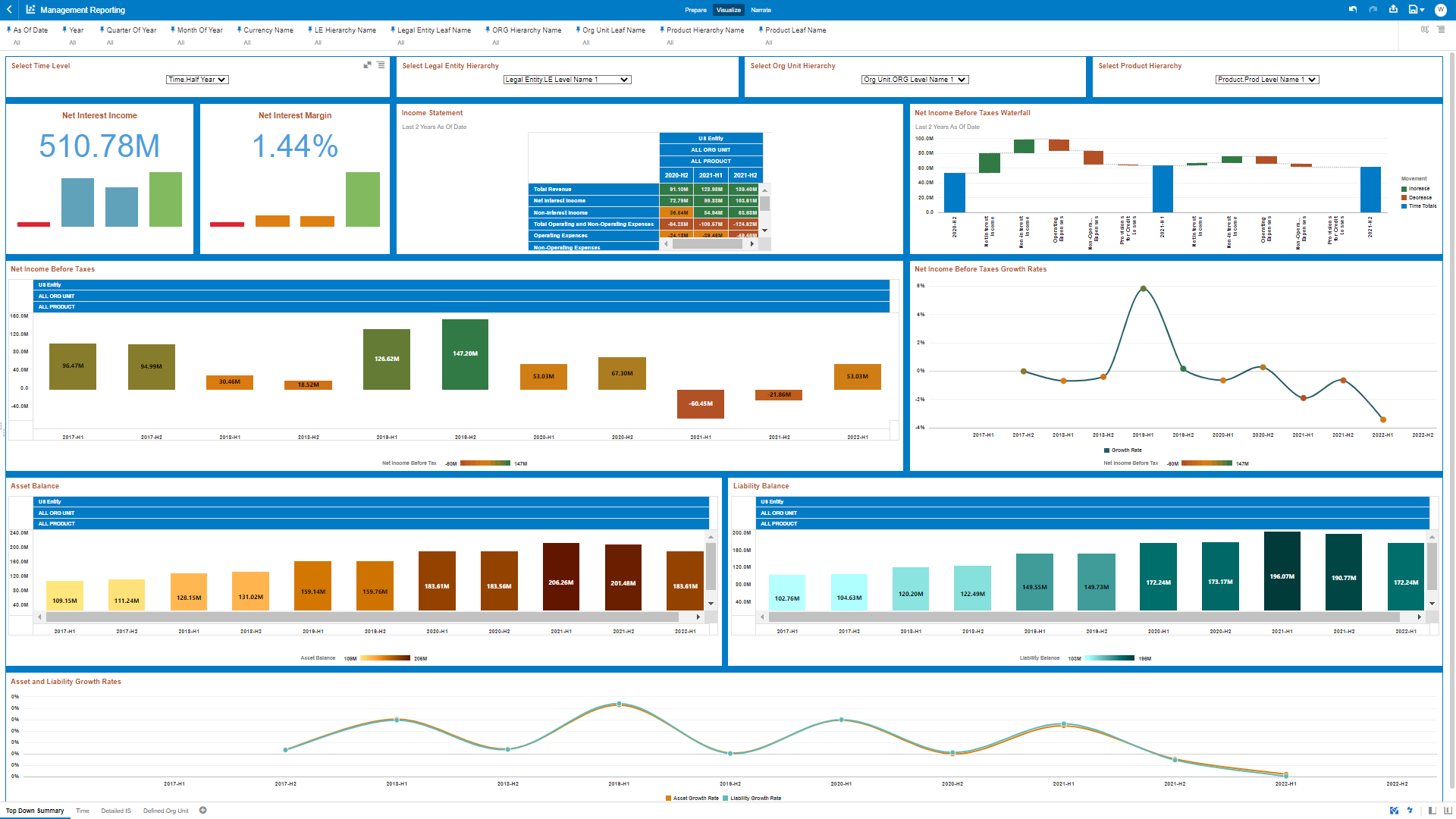Click the Prepare mode button
The image size is (1456, 819).
point(695,10)
